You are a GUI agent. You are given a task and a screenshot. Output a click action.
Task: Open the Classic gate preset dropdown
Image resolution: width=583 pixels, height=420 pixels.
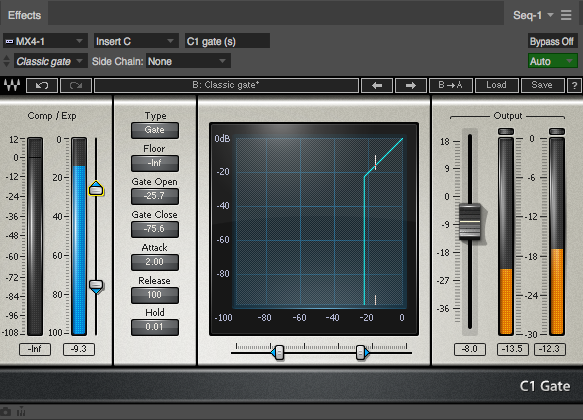[50, 61]
